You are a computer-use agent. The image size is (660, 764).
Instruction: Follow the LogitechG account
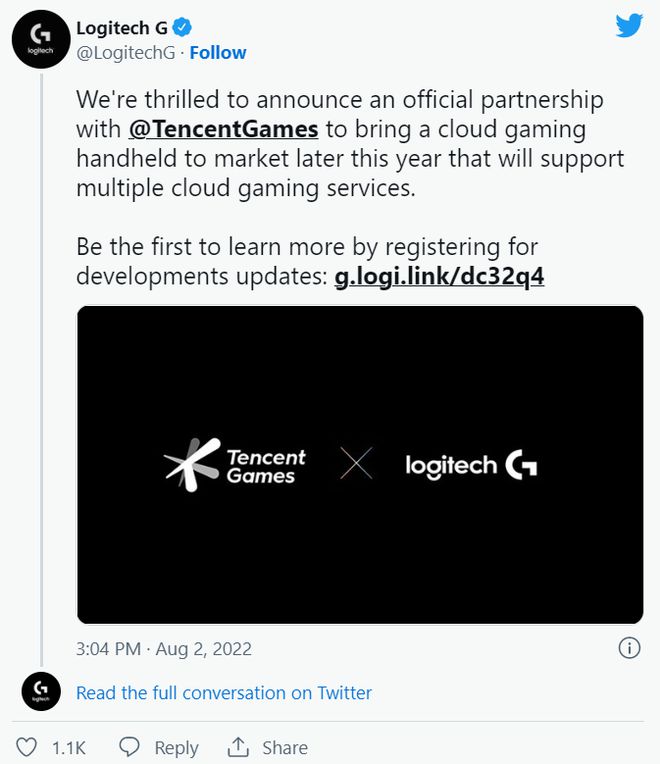click(x=218, y=53)
